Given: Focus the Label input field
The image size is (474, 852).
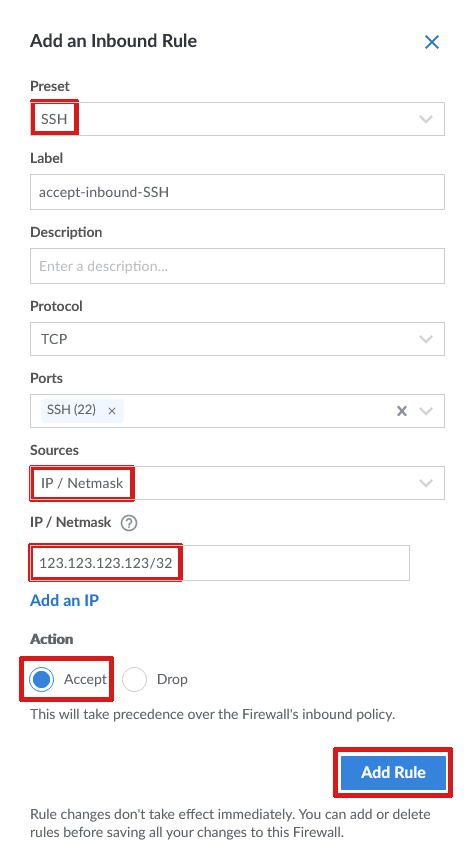Looking at the screenshot, I should (x=238, y=192).
